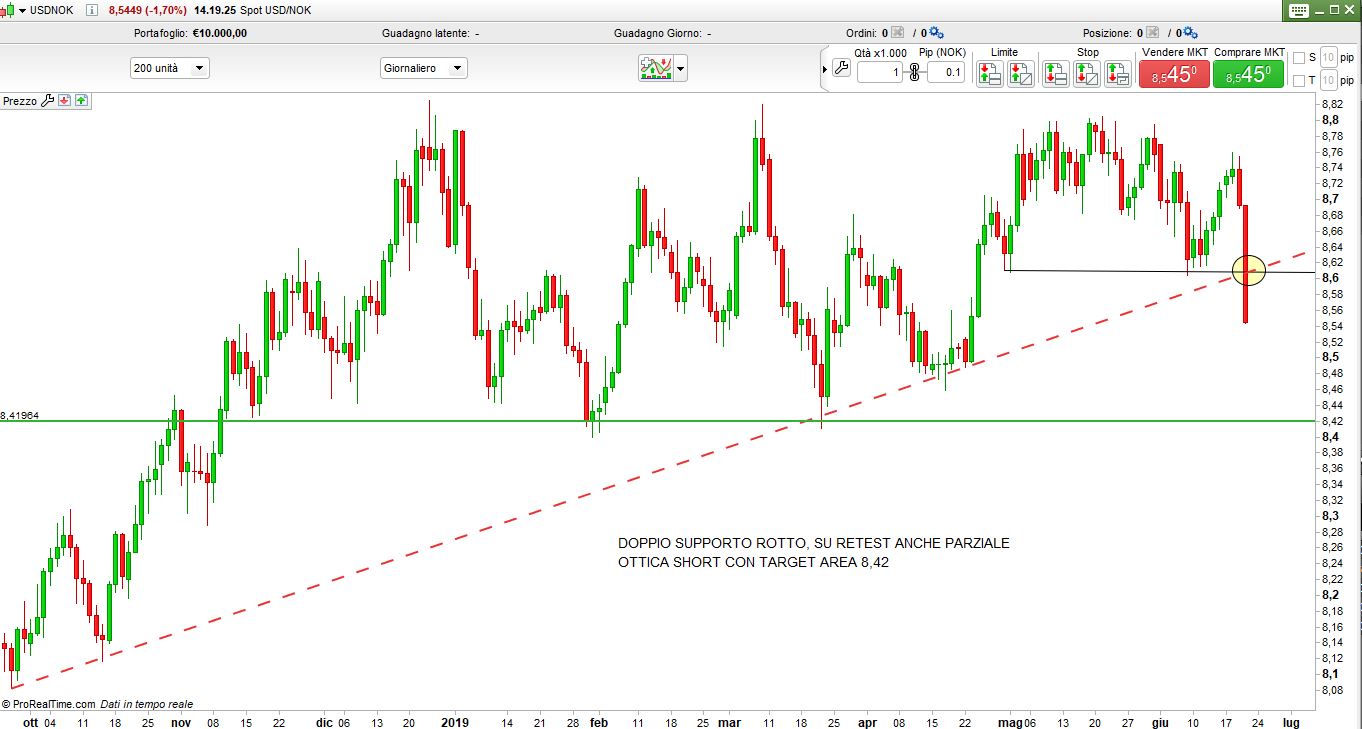Click first Limite order icon
This screenshot has height=729, width=1362.
click(989, 73)
